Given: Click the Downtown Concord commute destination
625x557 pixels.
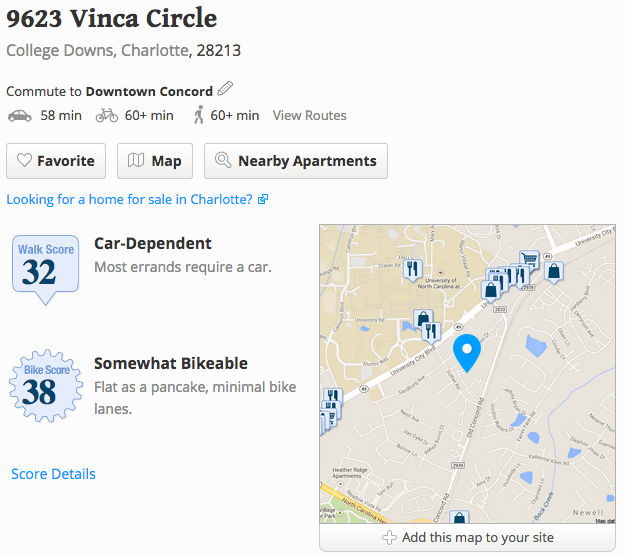Looking at the screenshot, I should (x=149, y=91).
